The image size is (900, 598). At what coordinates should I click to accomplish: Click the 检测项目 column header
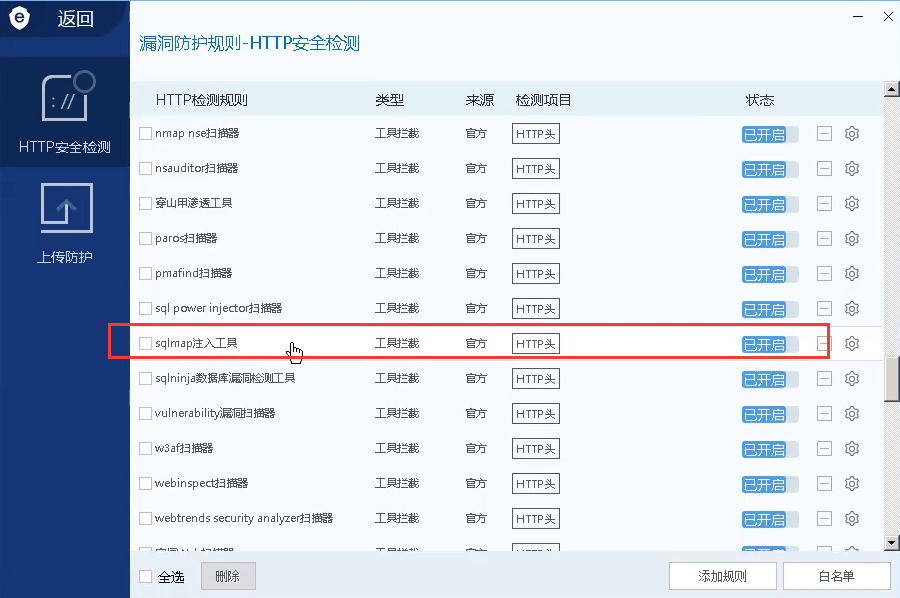click(x=543, y=100)
